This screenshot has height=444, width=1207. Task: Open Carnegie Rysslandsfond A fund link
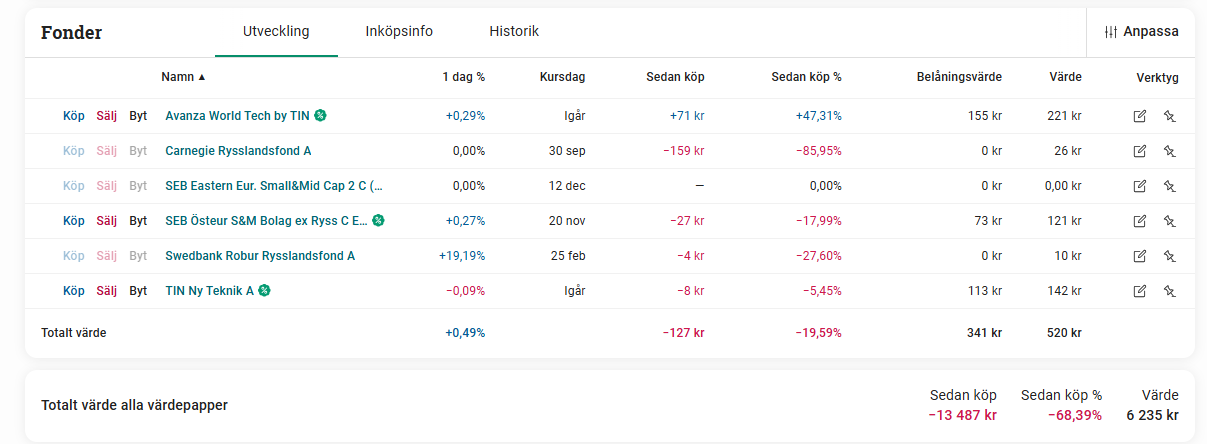click(238, 151)
